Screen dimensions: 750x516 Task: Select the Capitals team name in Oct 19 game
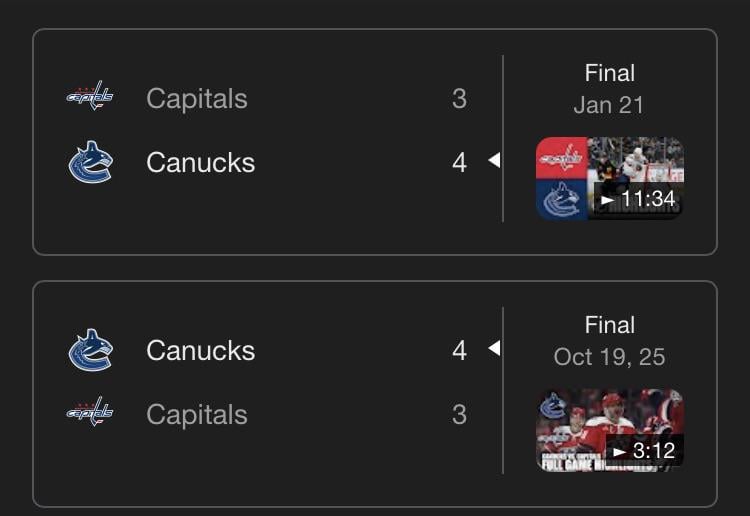(x=197, y=415)
